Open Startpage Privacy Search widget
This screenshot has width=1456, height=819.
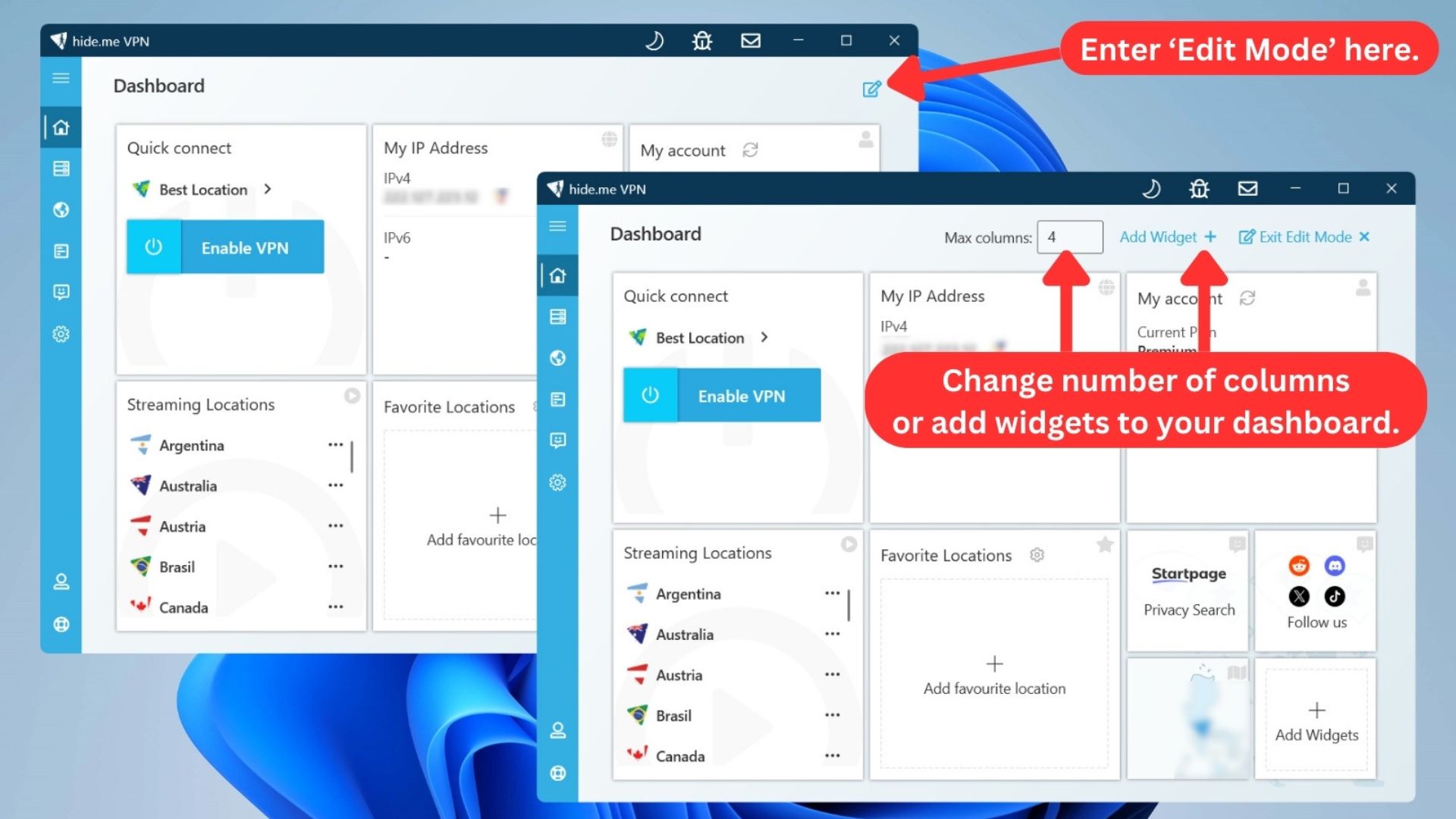coord(1188,591)
